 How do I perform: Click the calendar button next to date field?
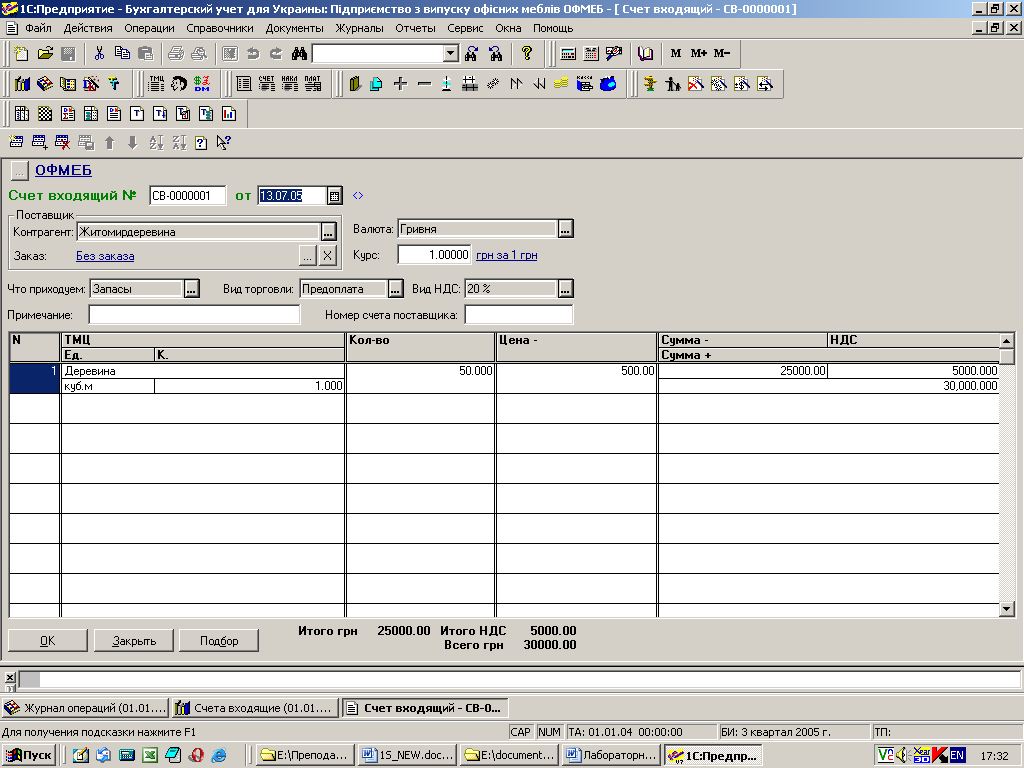click(334, 195)
